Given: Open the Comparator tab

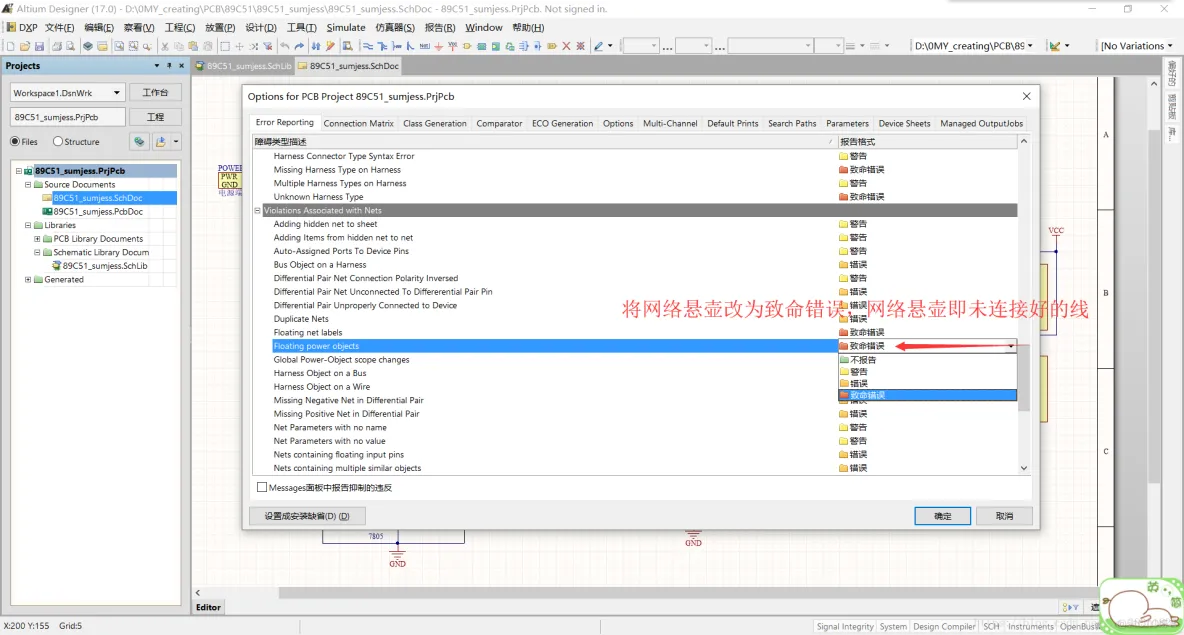Looking at the screenshot, I should (499, 123).
